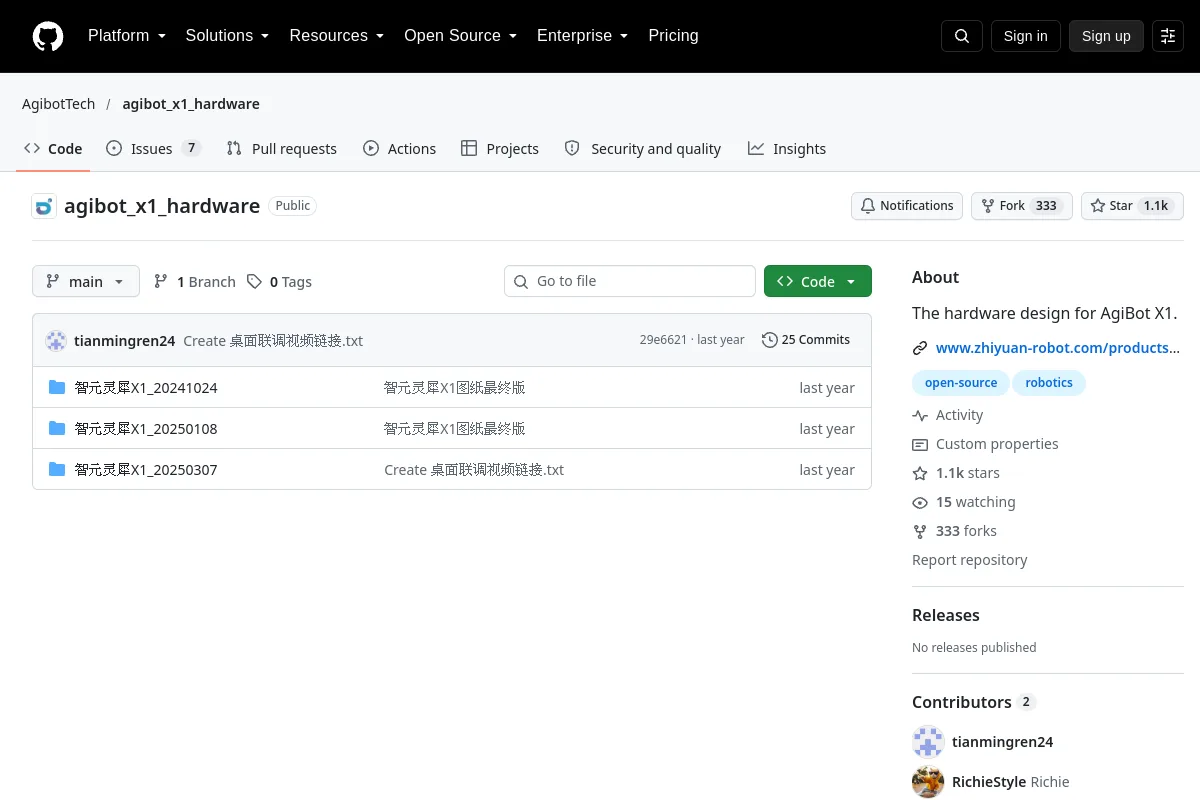Focus the Go to file field
The image size is (1200, 800).
tap(630, 281)
